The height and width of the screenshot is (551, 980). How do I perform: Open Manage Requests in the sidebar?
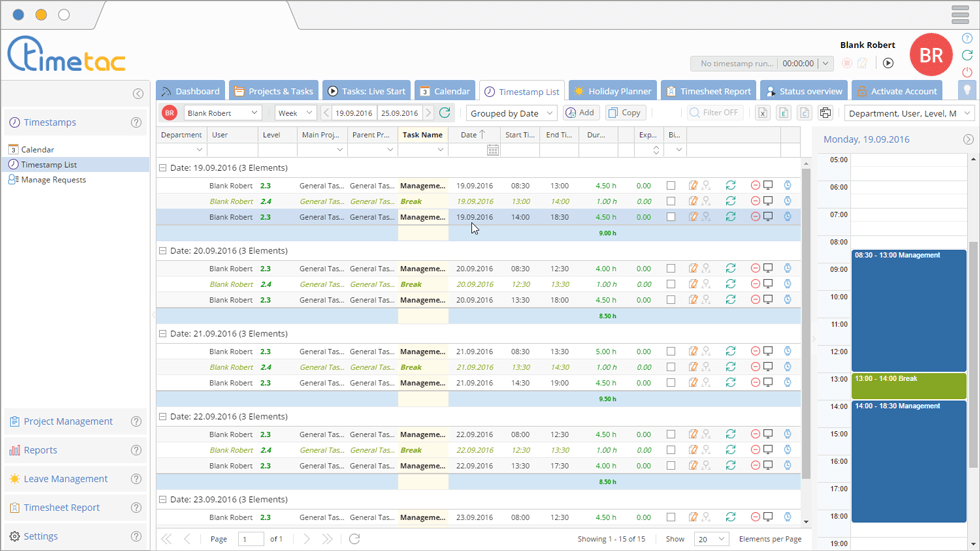(x=53, y=180)
